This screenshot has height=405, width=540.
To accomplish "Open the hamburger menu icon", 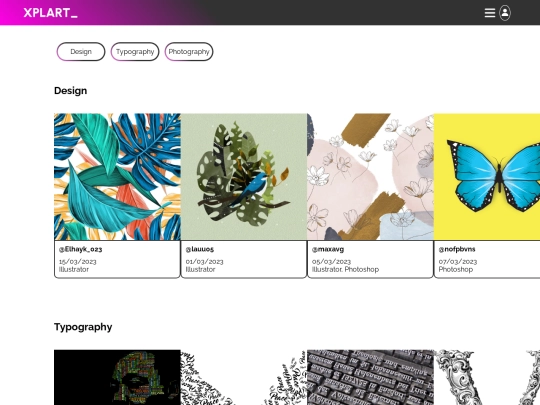I will pyautogui.click(x=490, y=13).
